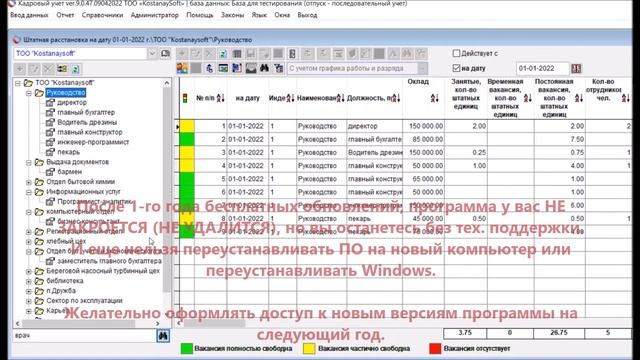Screen dimensions: 640x360
Task: Enable the Действует с checkbox
Action: (x=456, y=53)
